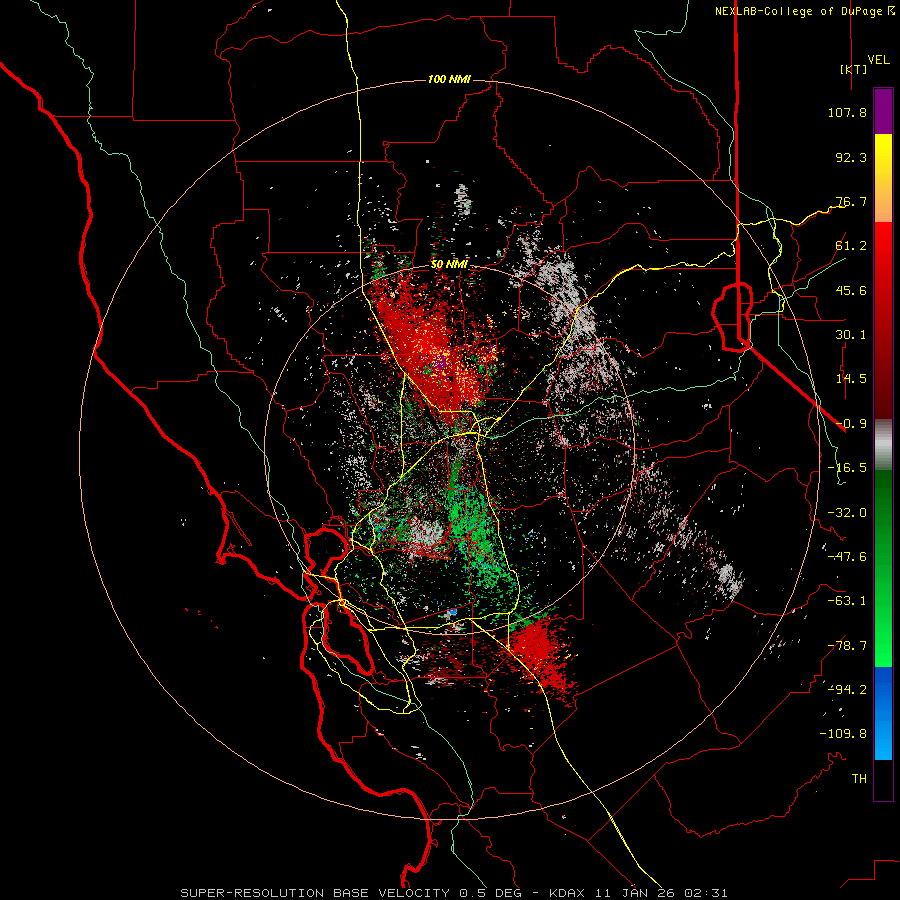Click the 100 NMI range ring label
The image size is (900, 900).
449,79
